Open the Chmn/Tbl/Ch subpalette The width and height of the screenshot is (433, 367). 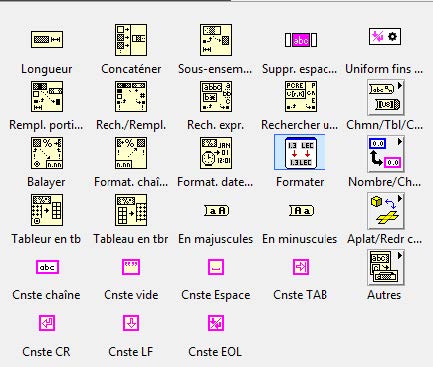tap(386, 97)
